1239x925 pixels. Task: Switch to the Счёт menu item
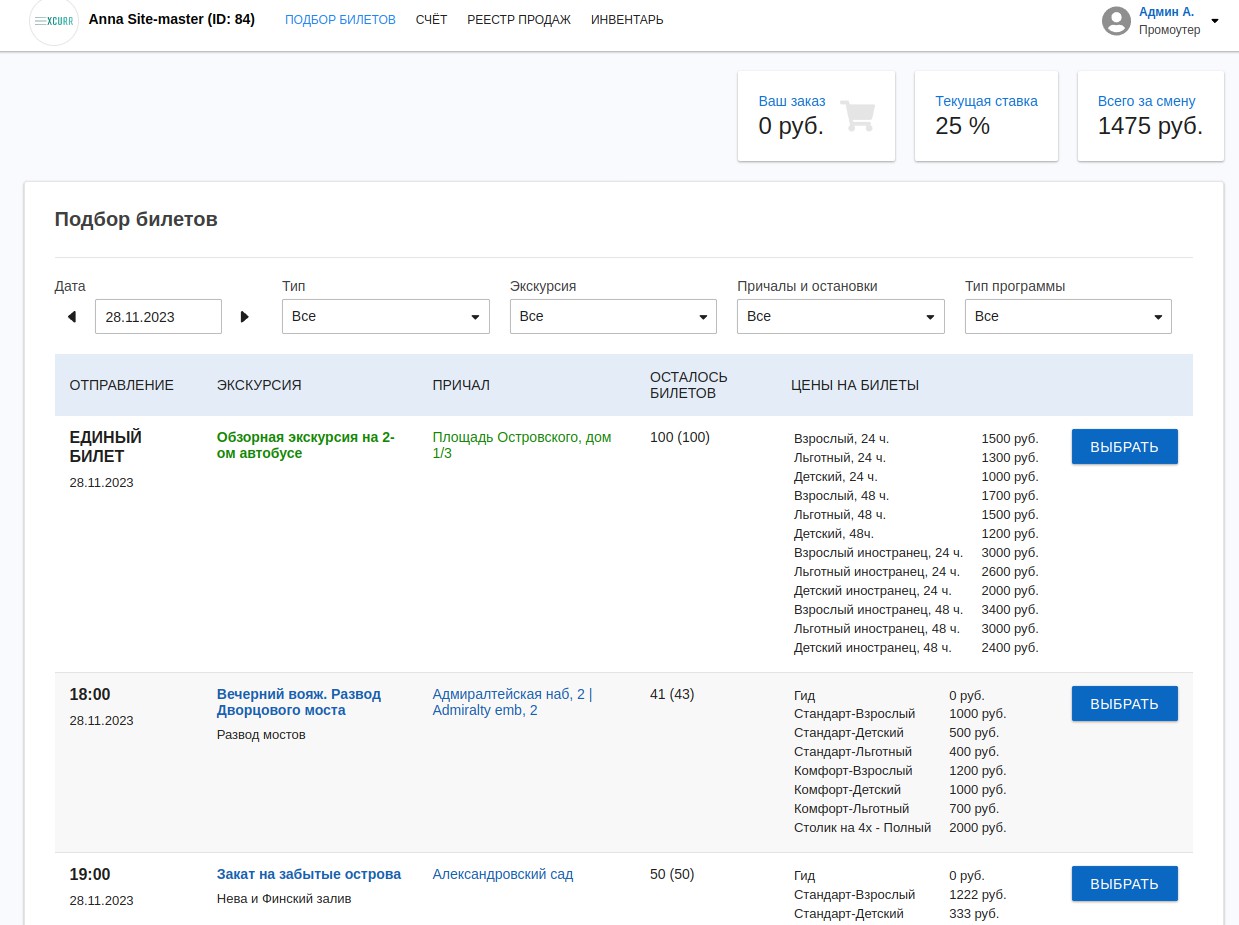(x=431, y=20)
